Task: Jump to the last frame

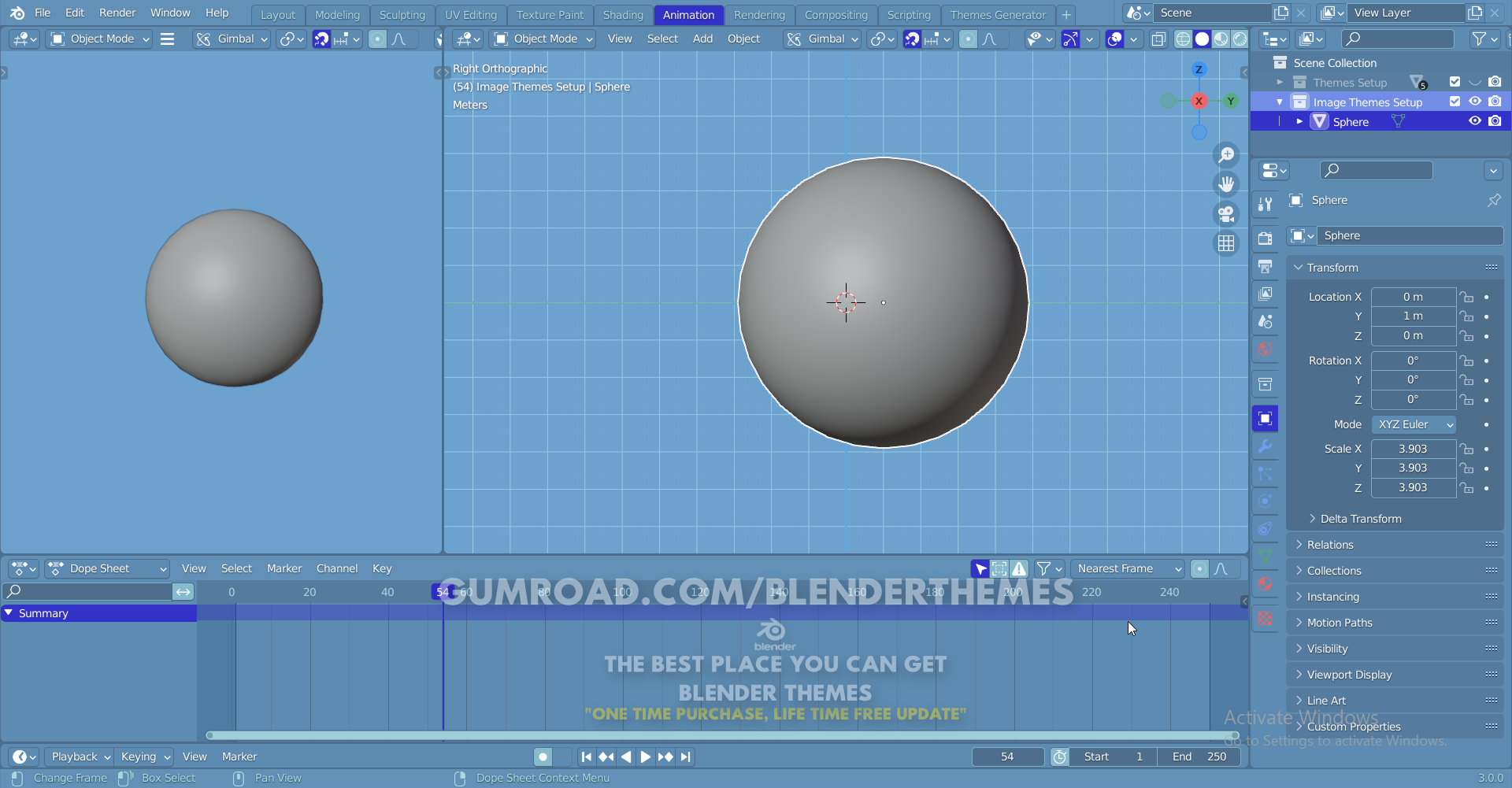Action: (686, 757)
